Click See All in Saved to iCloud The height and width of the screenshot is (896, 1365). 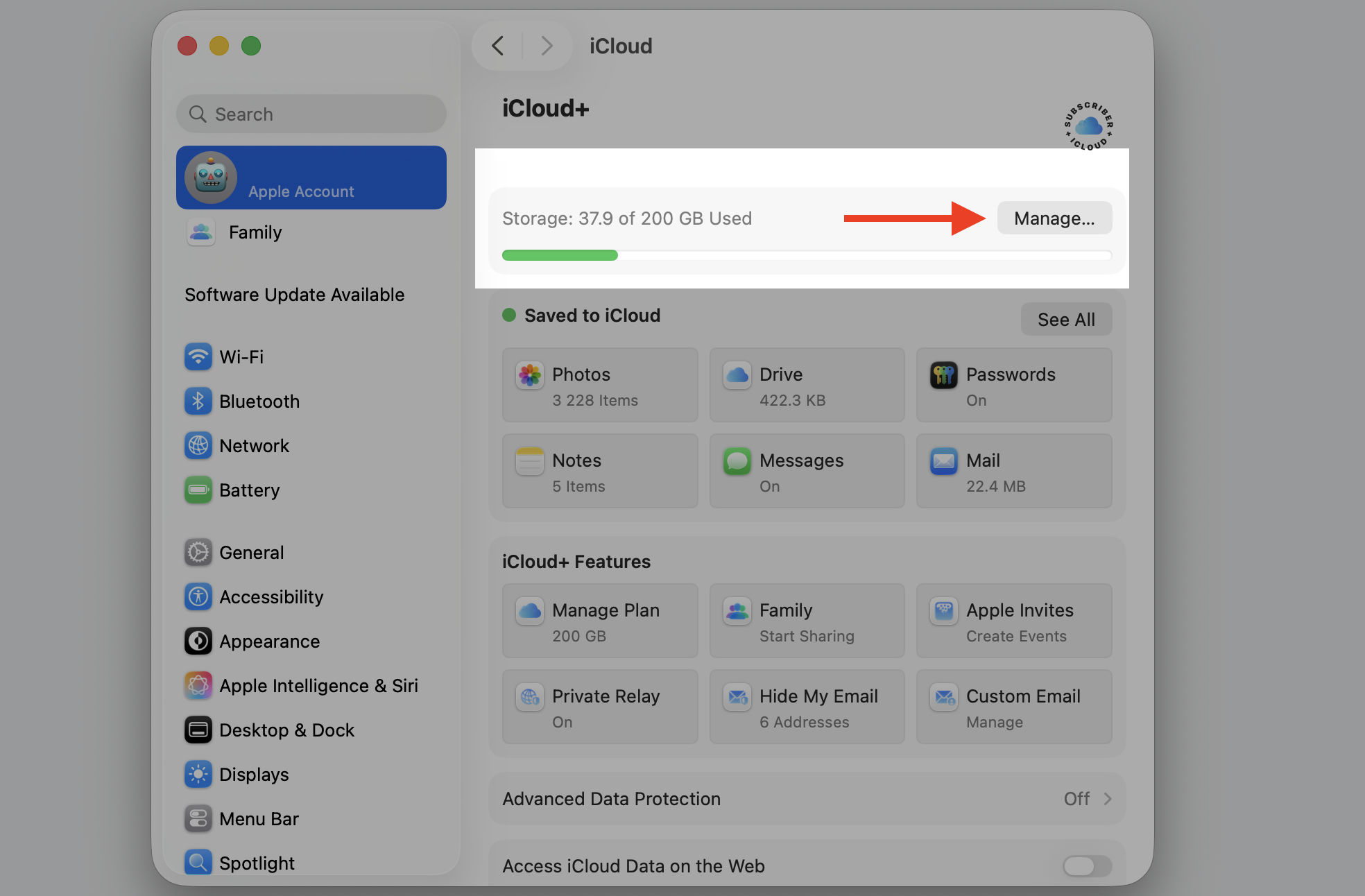(1066, 320)
